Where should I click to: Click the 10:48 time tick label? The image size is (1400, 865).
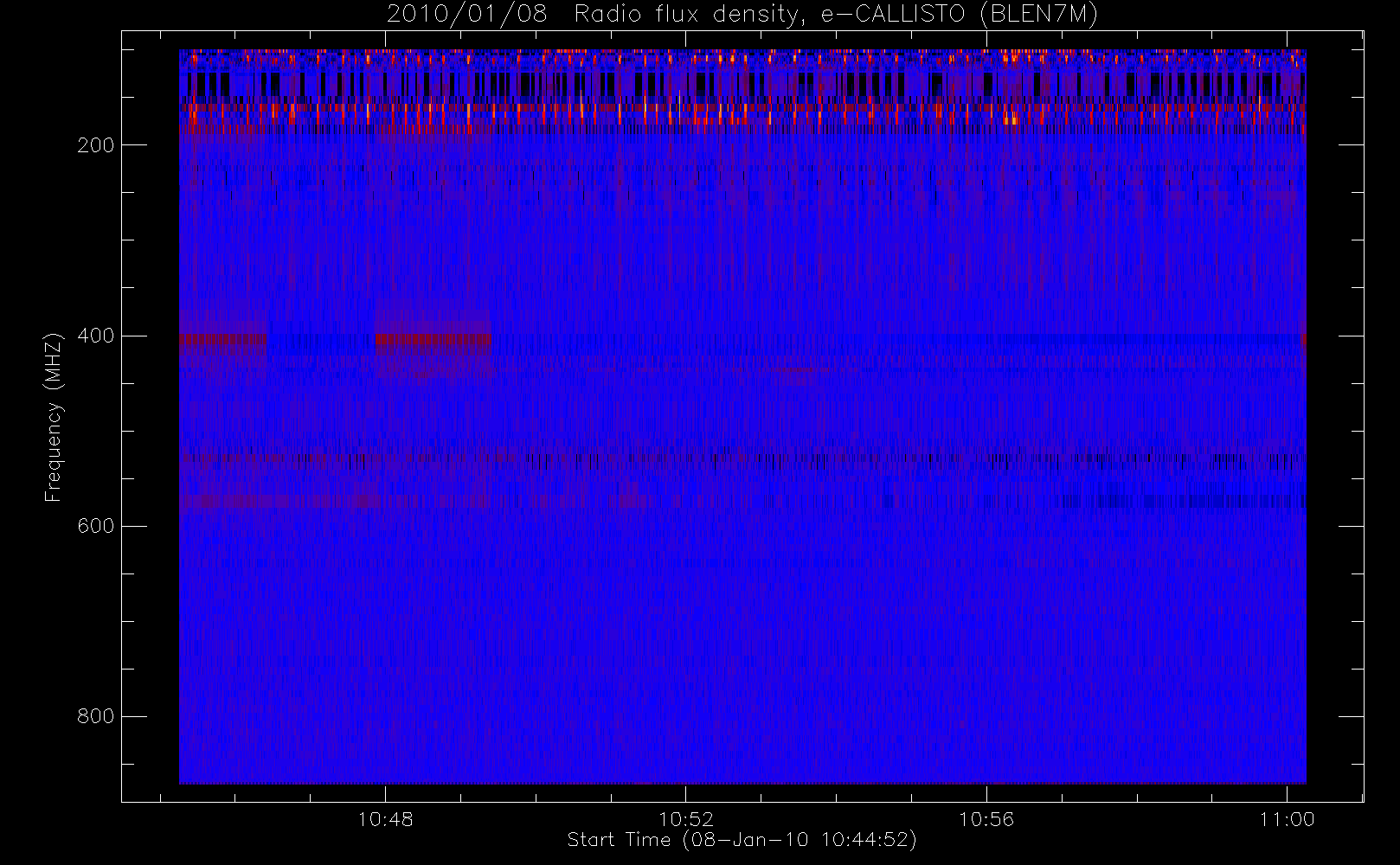point(385,819)
